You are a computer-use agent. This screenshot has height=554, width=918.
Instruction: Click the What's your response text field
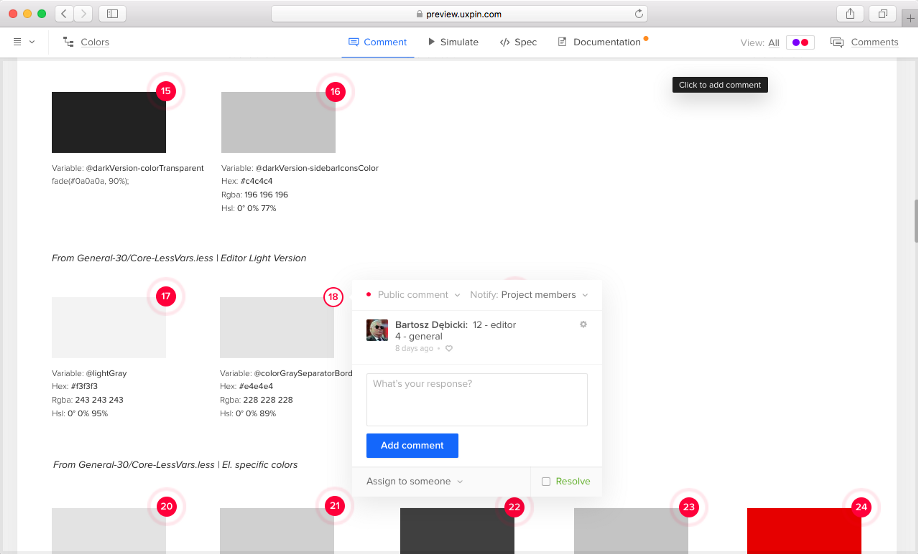[x=476, y=399]
